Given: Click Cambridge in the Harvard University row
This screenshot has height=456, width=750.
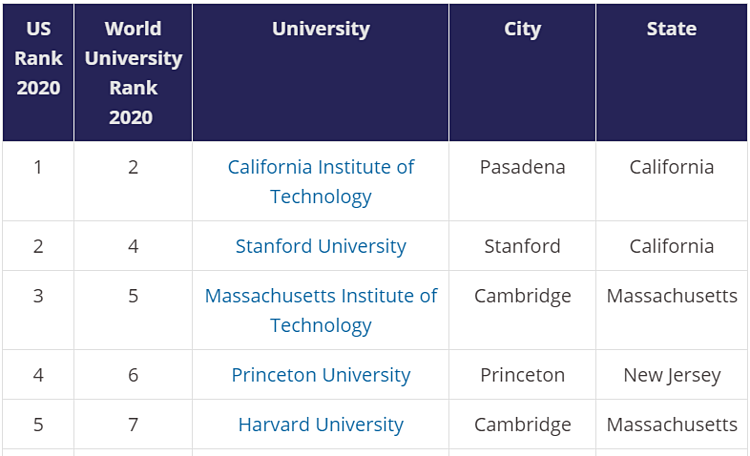Looking at the screenshot, I should pyautogui.click(x=522, y=425).
